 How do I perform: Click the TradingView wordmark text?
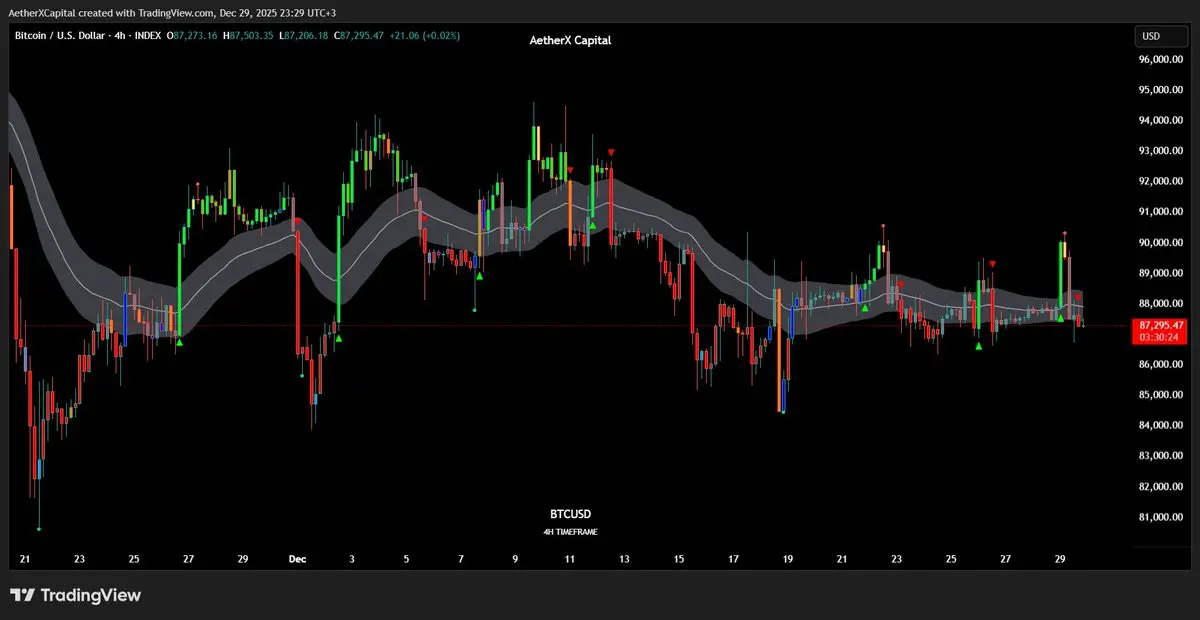click(x=91, y=596)
